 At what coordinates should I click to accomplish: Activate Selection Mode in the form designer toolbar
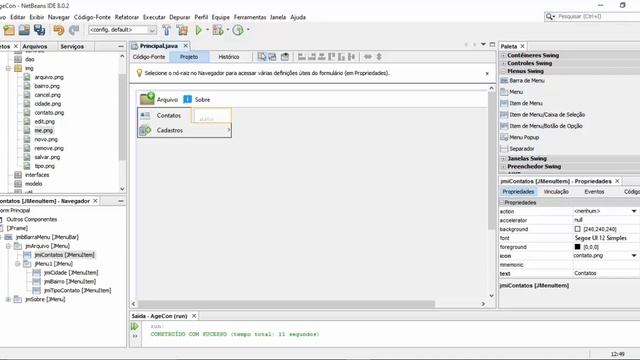pos(262,57)
